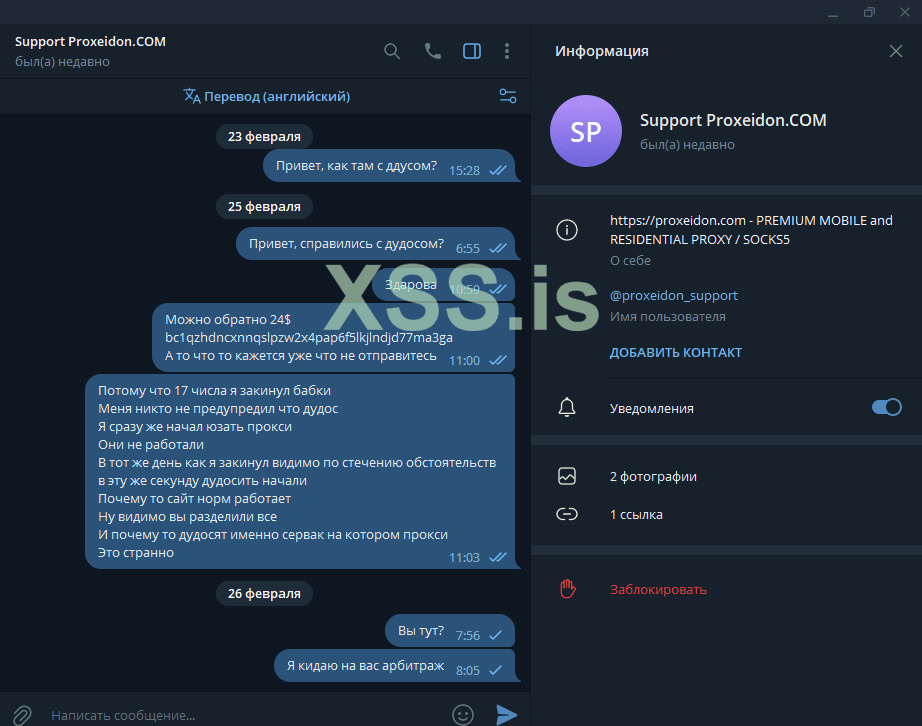Select ДОБАВИТЬ КОНТАКТ

676,353
